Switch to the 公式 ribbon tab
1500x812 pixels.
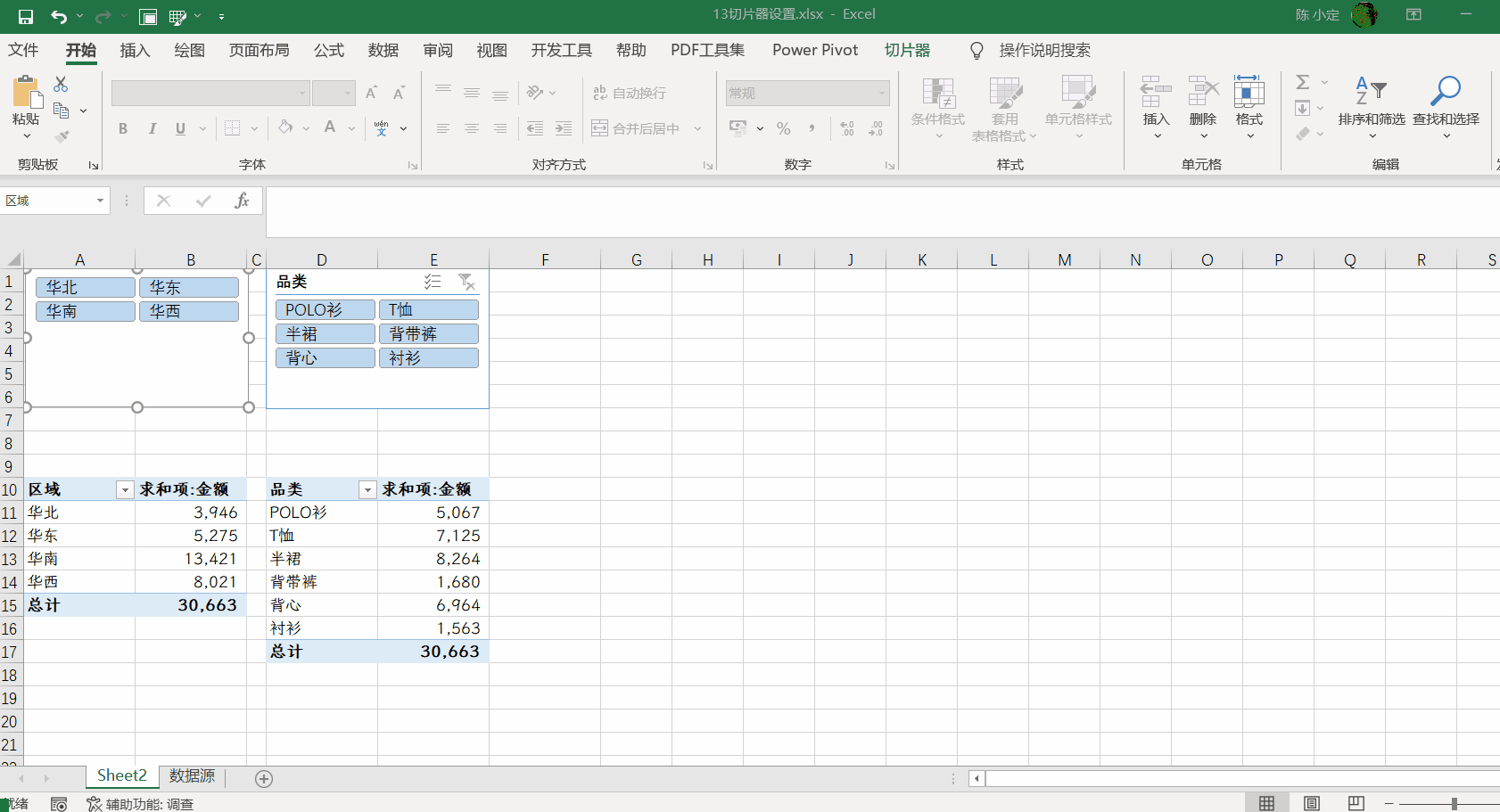[328, 50]
